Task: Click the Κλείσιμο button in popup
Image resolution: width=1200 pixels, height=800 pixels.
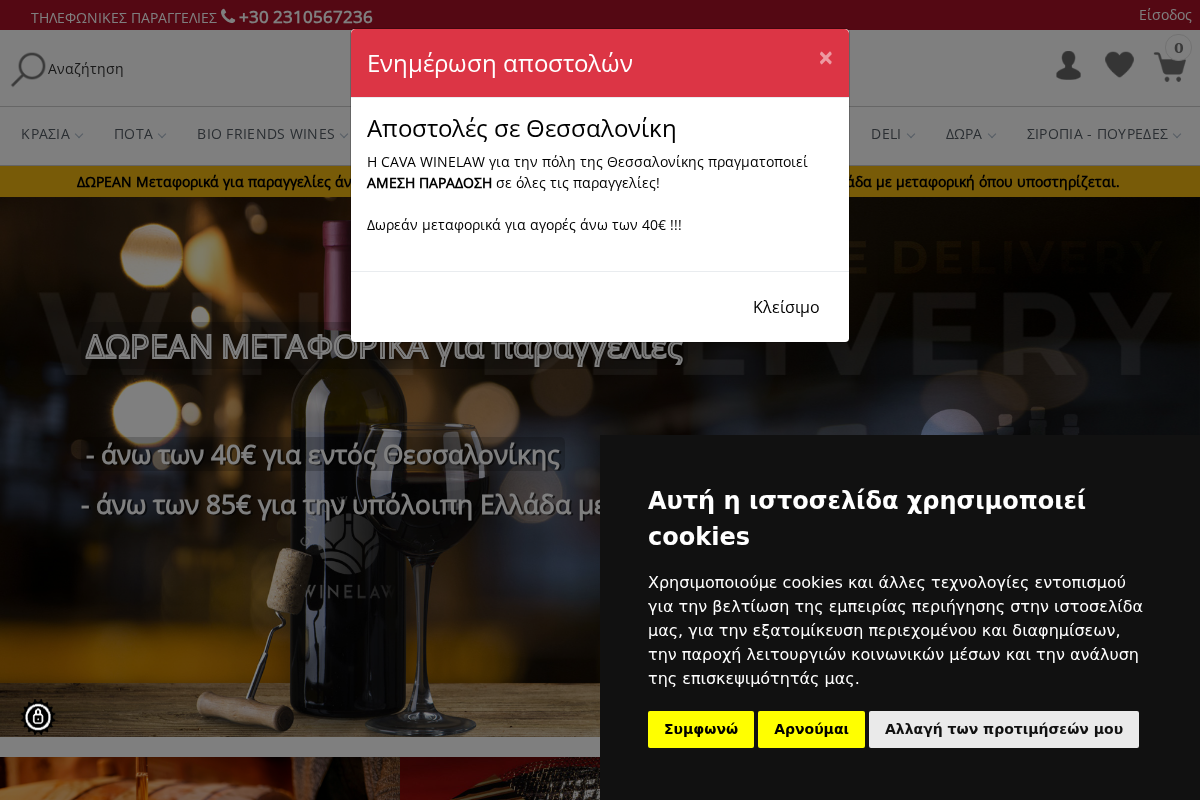Action: [x=786, y=307]
